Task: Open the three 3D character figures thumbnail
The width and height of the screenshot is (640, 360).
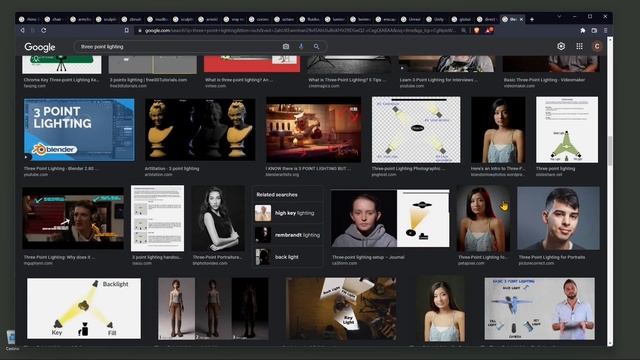Action: click(213, 309)
